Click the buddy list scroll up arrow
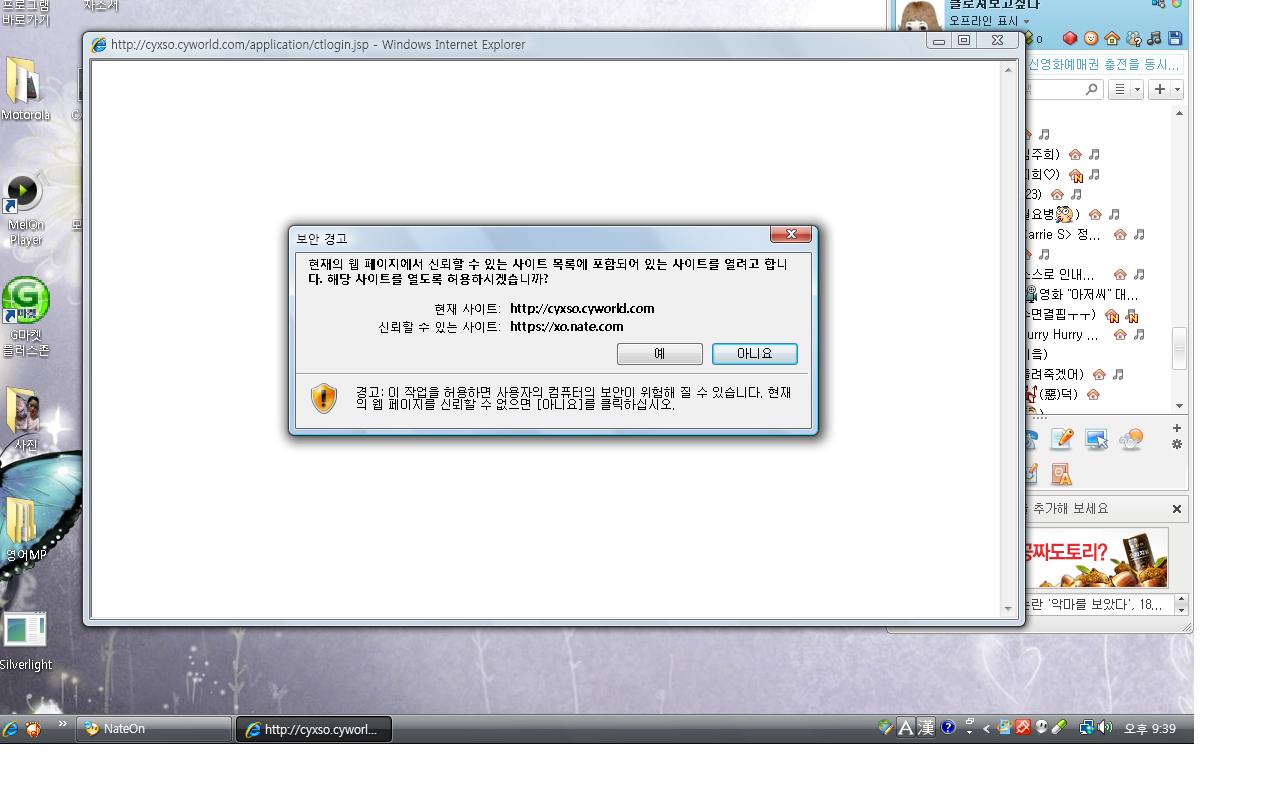This screenshot has height=800, width=1280. [x=1179, y=113]
